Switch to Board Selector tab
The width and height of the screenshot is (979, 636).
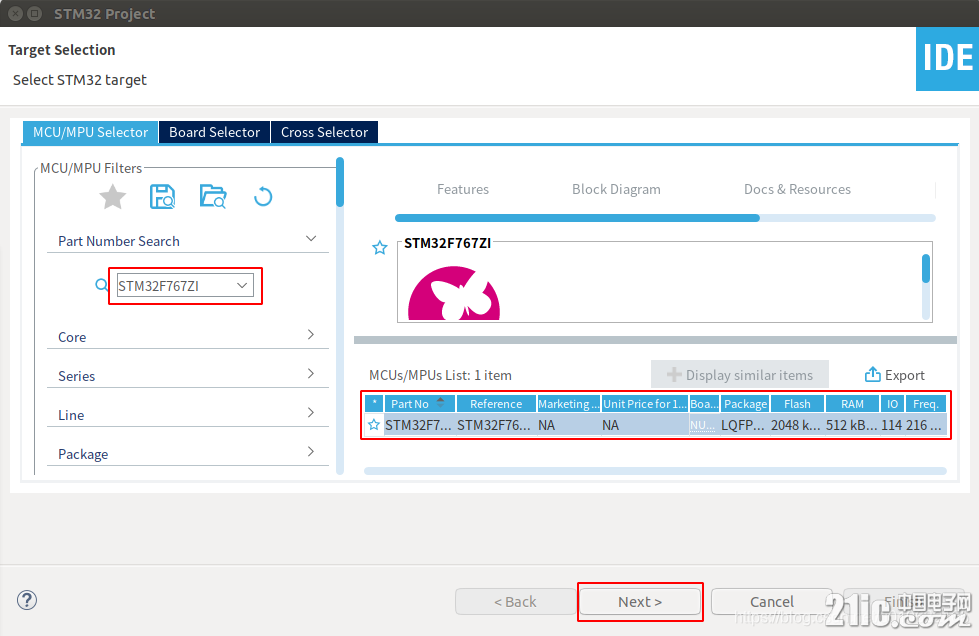(x=214, y=132)
